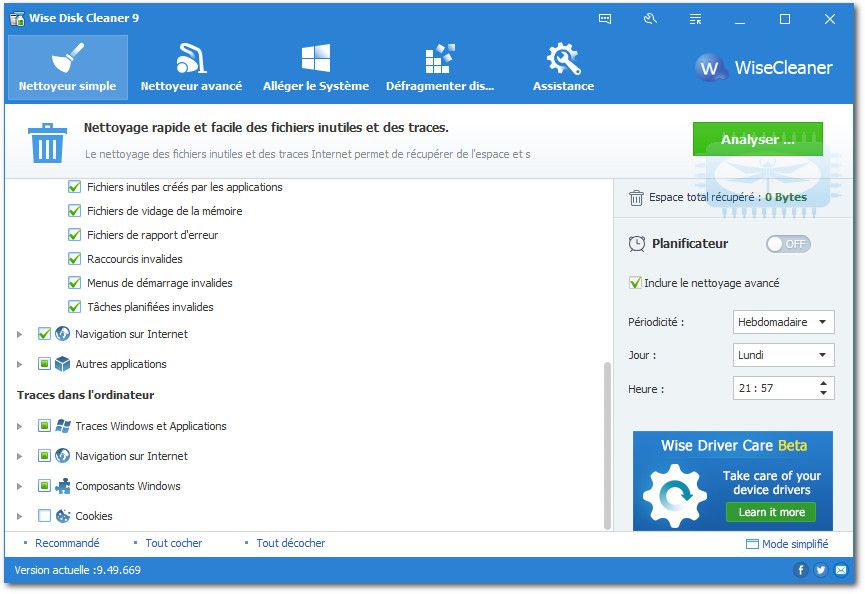
Task: Click Version actuelle :9.49.669 status text
Action: point(78,570)
